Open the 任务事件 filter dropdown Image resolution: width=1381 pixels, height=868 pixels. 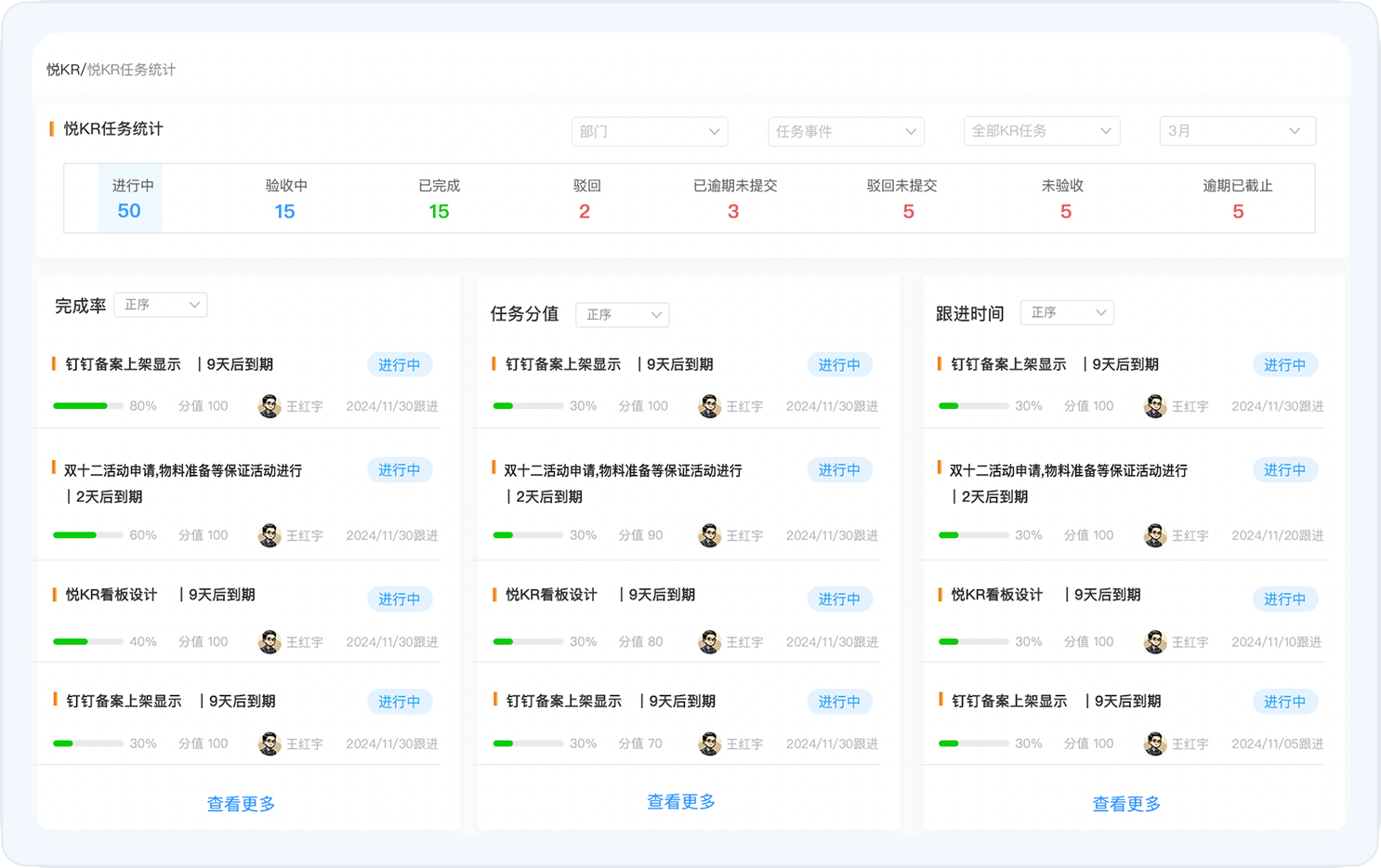[x=845, y=131]
